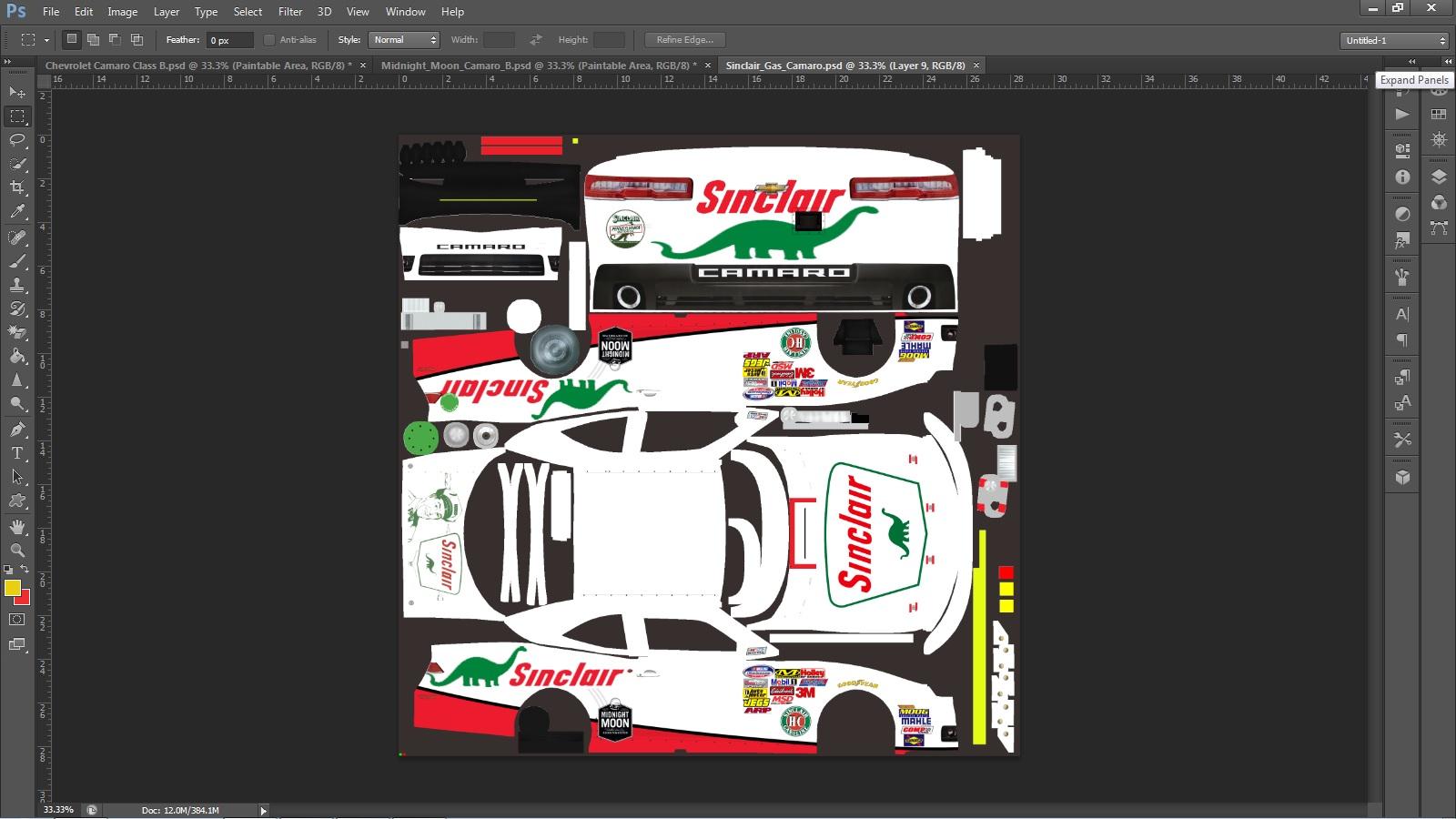Select the Eyedropper tool

(17, 211)
